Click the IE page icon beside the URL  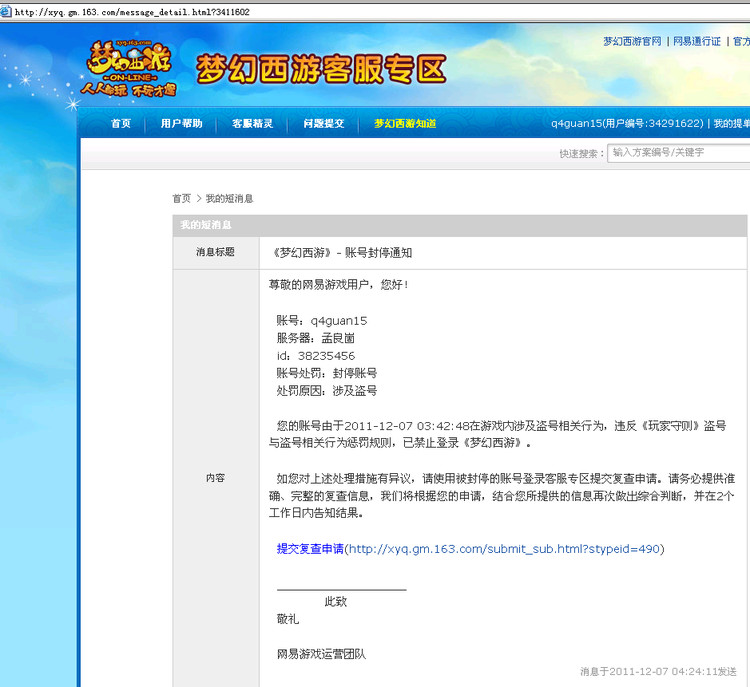pos(8,12)
